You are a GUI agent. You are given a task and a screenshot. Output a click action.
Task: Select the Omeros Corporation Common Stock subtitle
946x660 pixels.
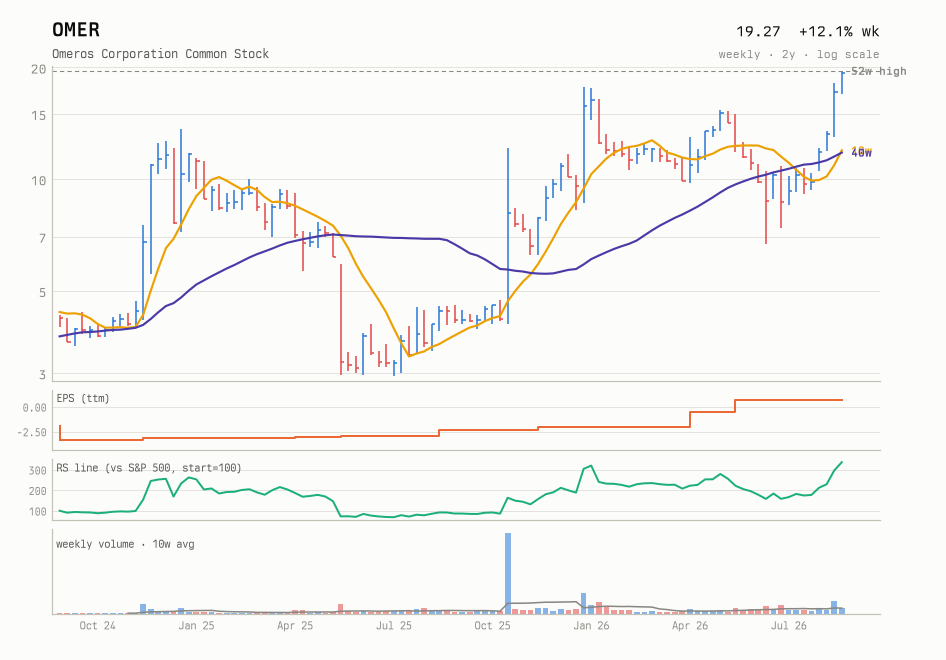(160, 54)
